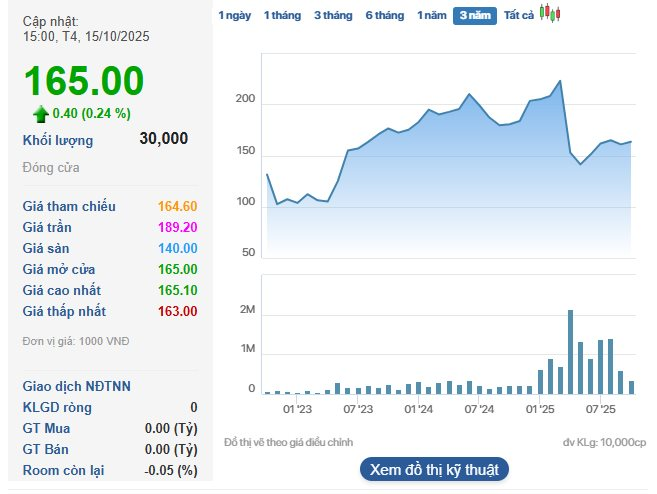This screenshot has height=494, width=657.
Task: Click the green up arrow price indicator
Action: tap(41, 113)
